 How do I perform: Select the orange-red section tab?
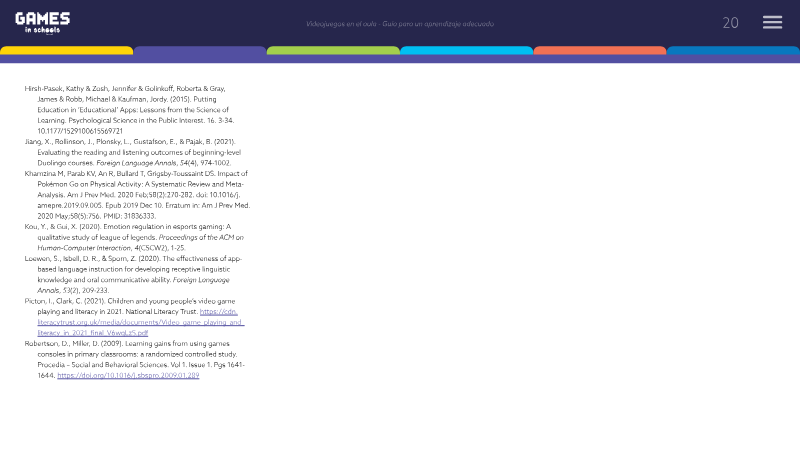(599, 50)
